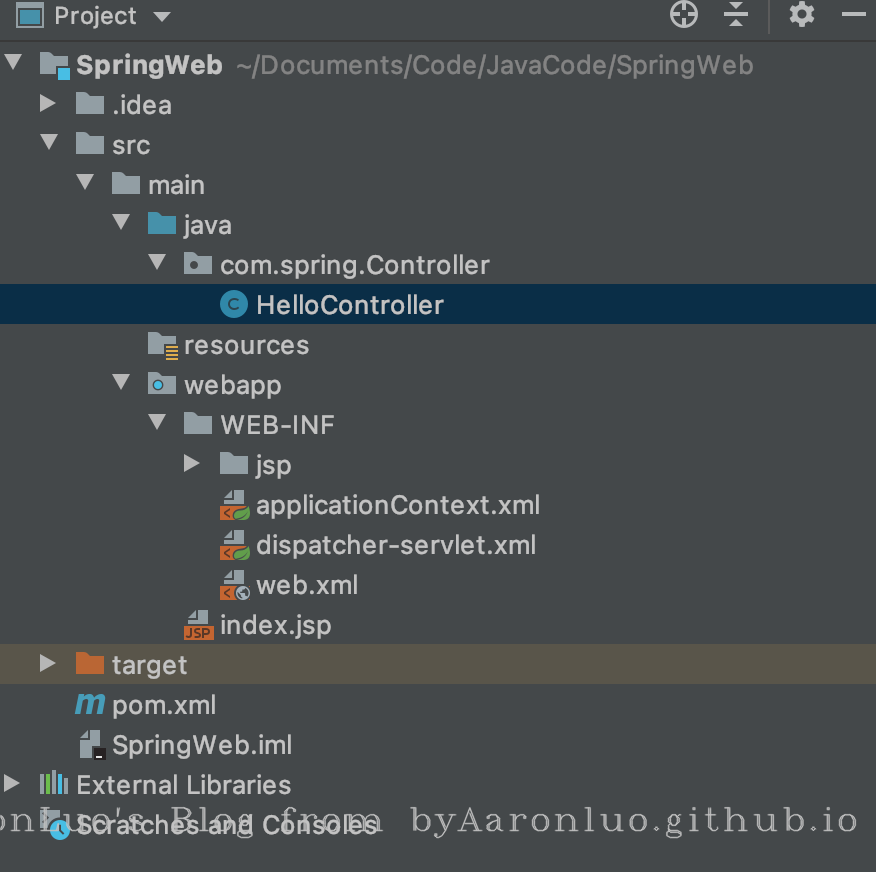Hide the Project panel with minimize icon
Screen dimensions: 876x872
(x=854, y=15)
